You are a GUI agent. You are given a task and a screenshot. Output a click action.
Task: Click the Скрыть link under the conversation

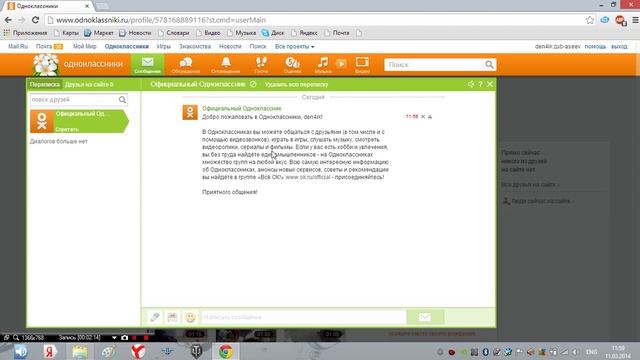point(67,129)
